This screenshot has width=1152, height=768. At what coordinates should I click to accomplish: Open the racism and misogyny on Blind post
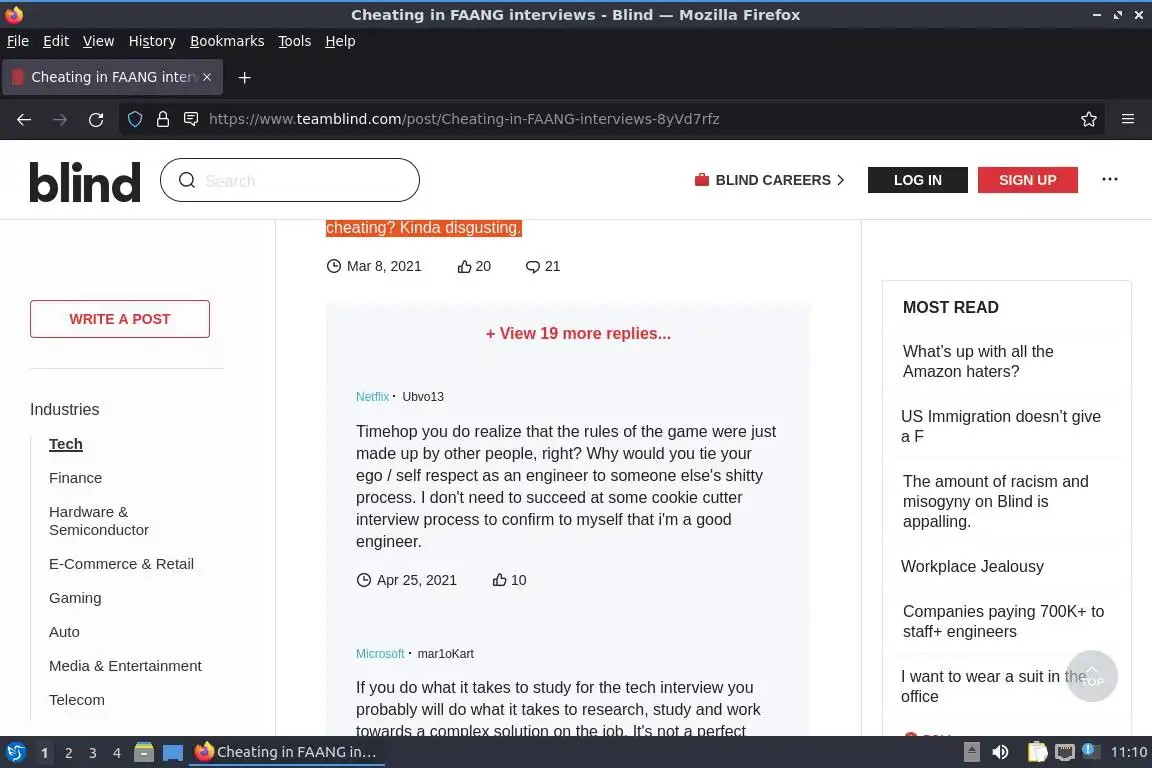click(996, 501)
